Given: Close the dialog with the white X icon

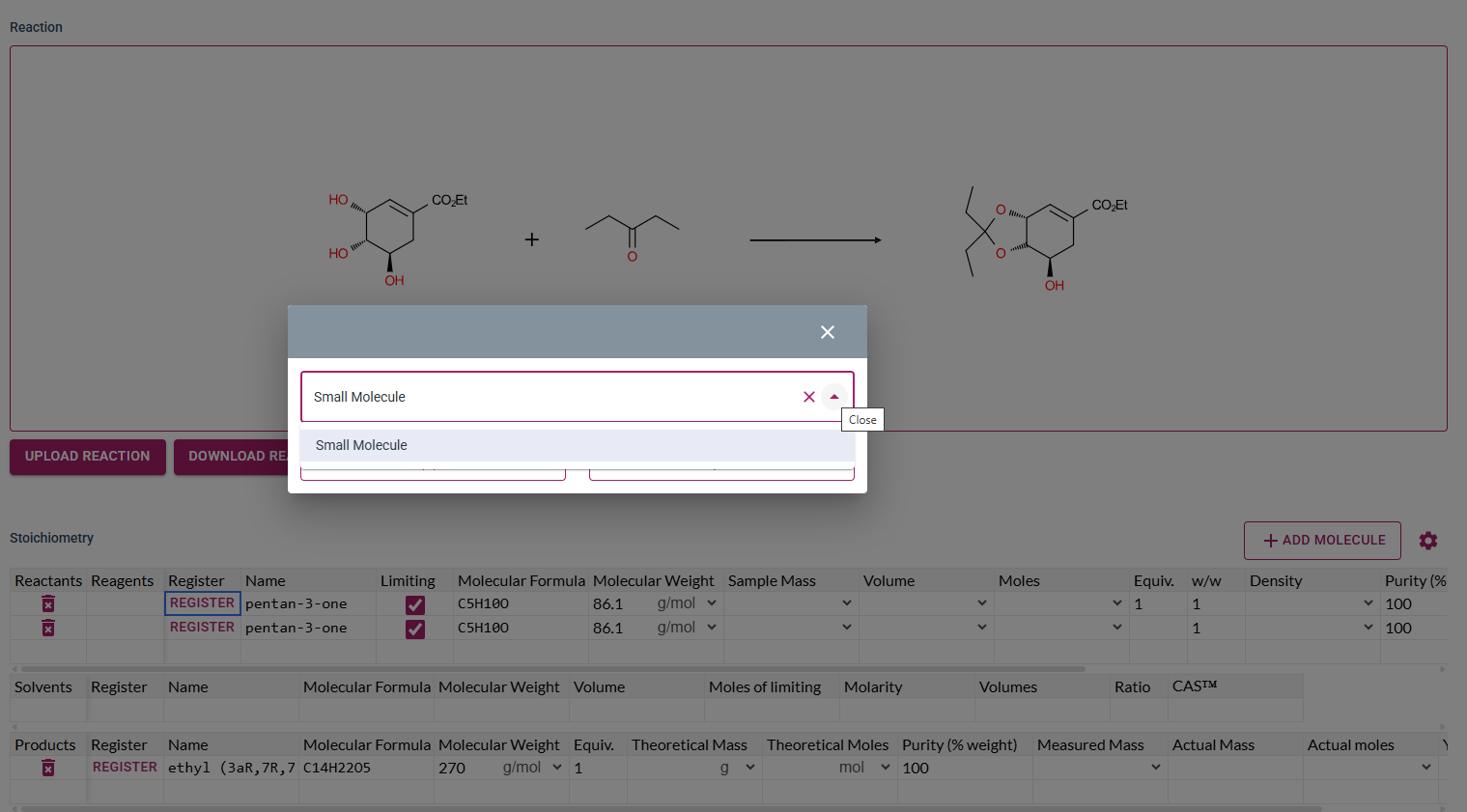Looking at the screenshot, I should (828, 332).
